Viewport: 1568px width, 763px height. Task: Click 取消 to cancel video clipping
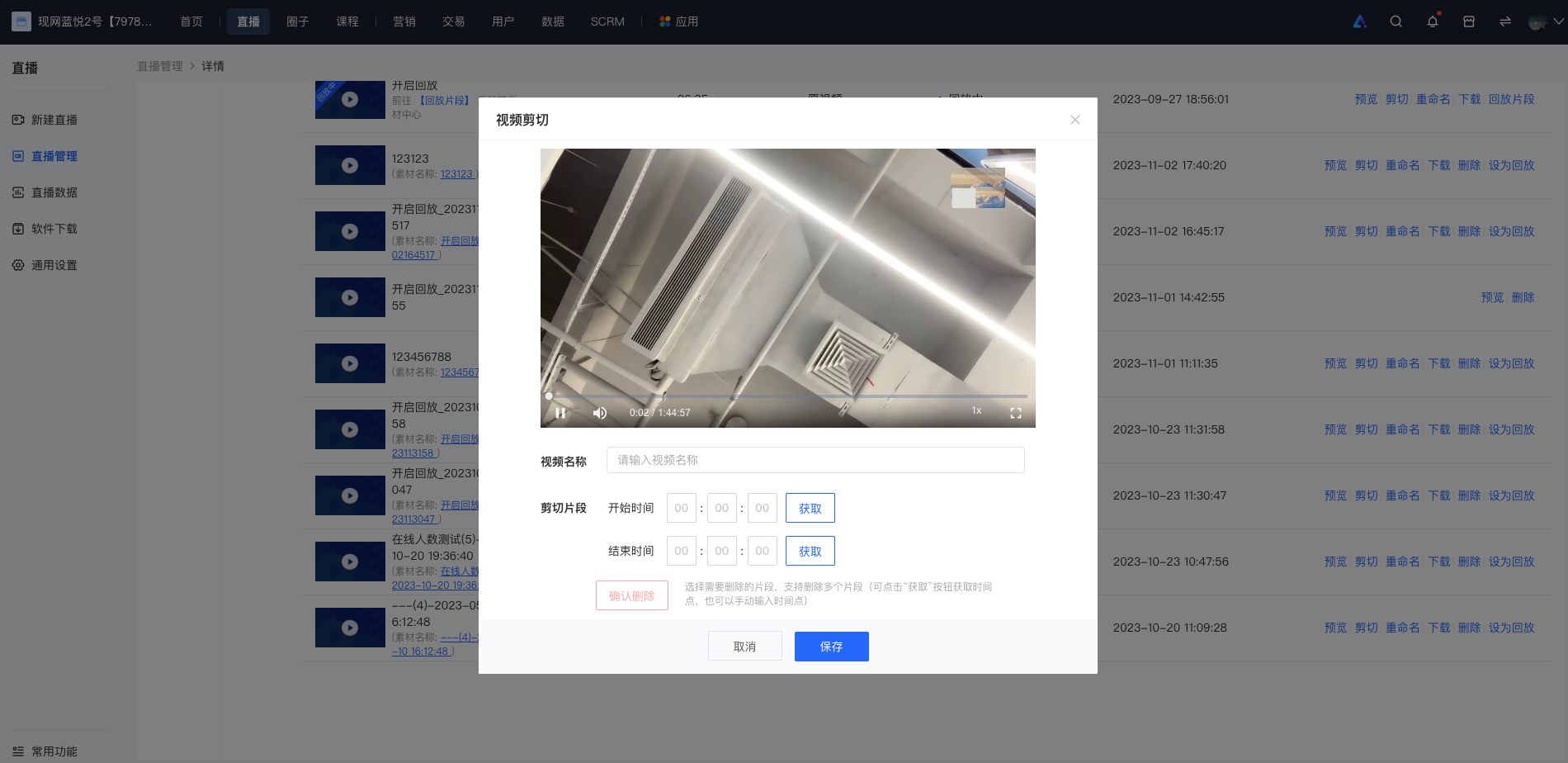coord(745,647)
